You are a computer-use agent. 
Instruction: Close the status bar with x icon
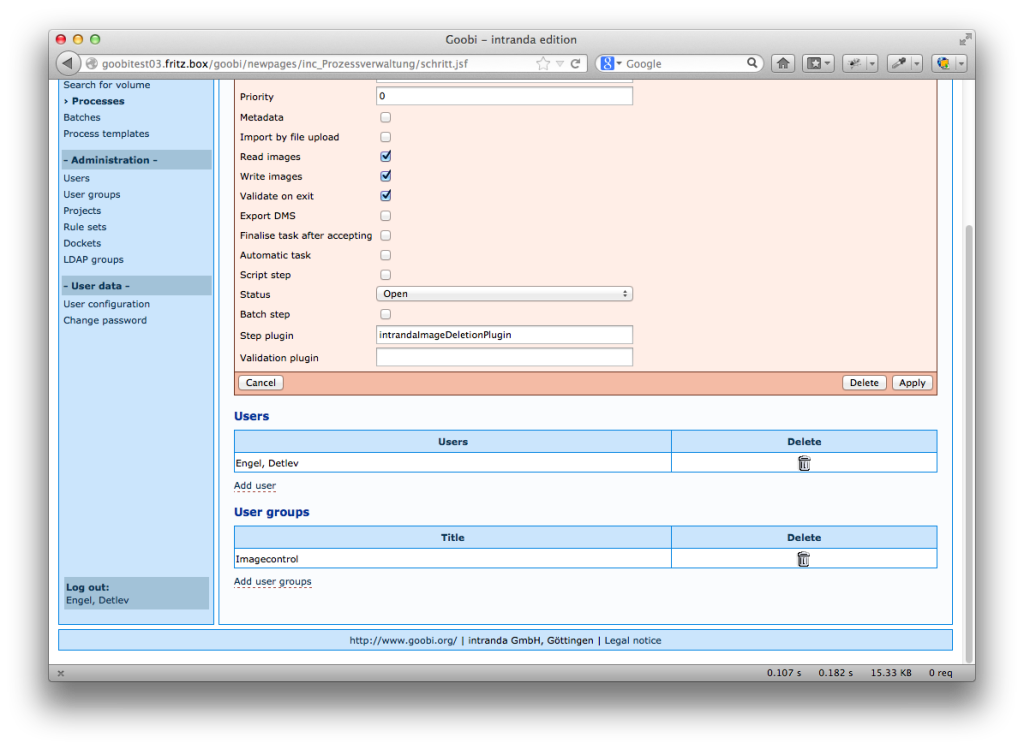click(61, 673)
